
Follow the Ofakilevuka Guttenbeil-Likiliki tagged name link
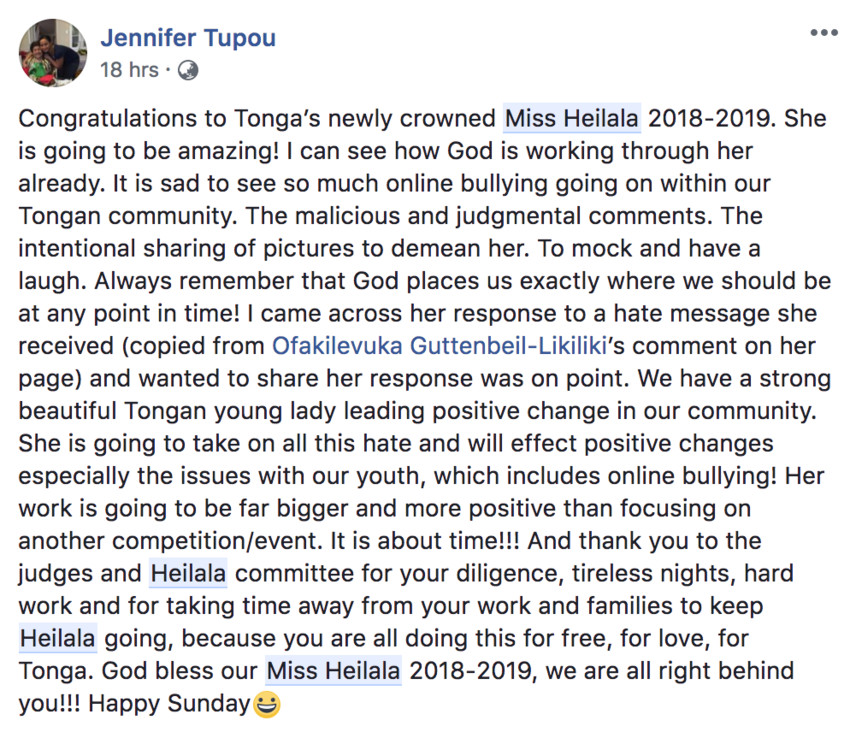(x=439, y=346)
